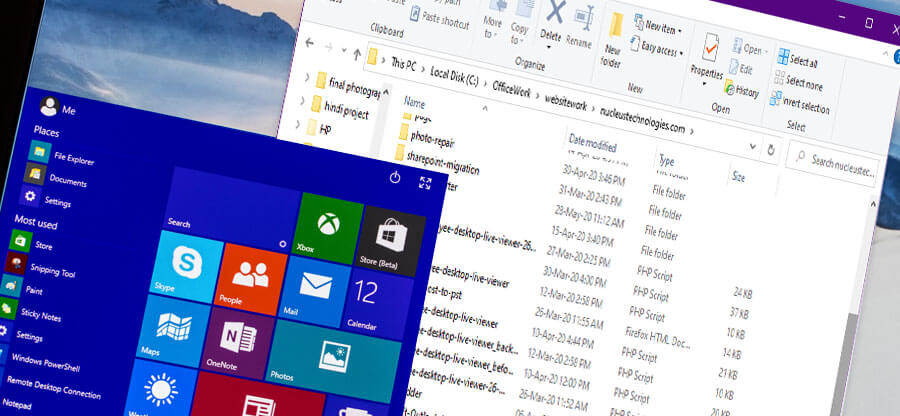Expand Start menu to full screen
Viewport: 900px width, 416px height.
(425, 183)
